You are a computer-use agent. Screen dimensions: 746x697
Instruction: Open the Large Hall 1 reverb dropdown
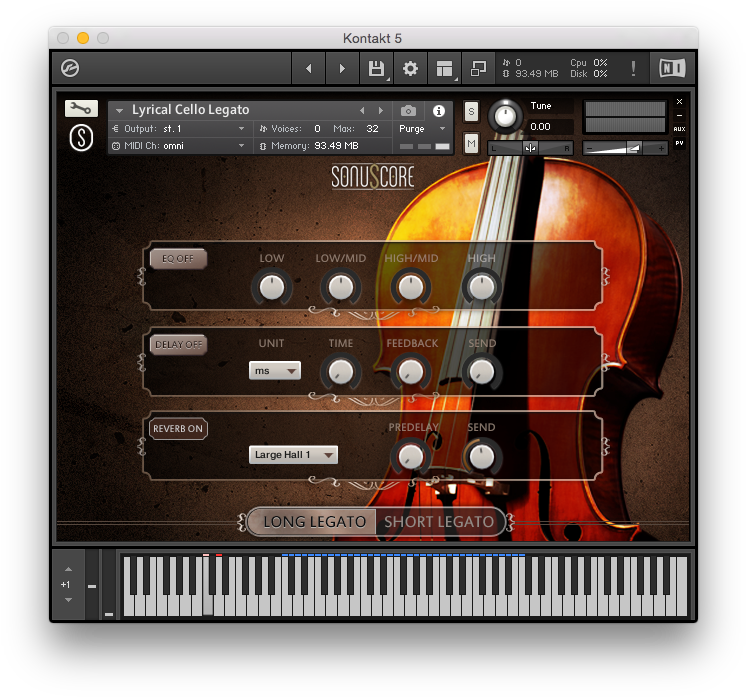pyautogui.click(x=294, y=455)
